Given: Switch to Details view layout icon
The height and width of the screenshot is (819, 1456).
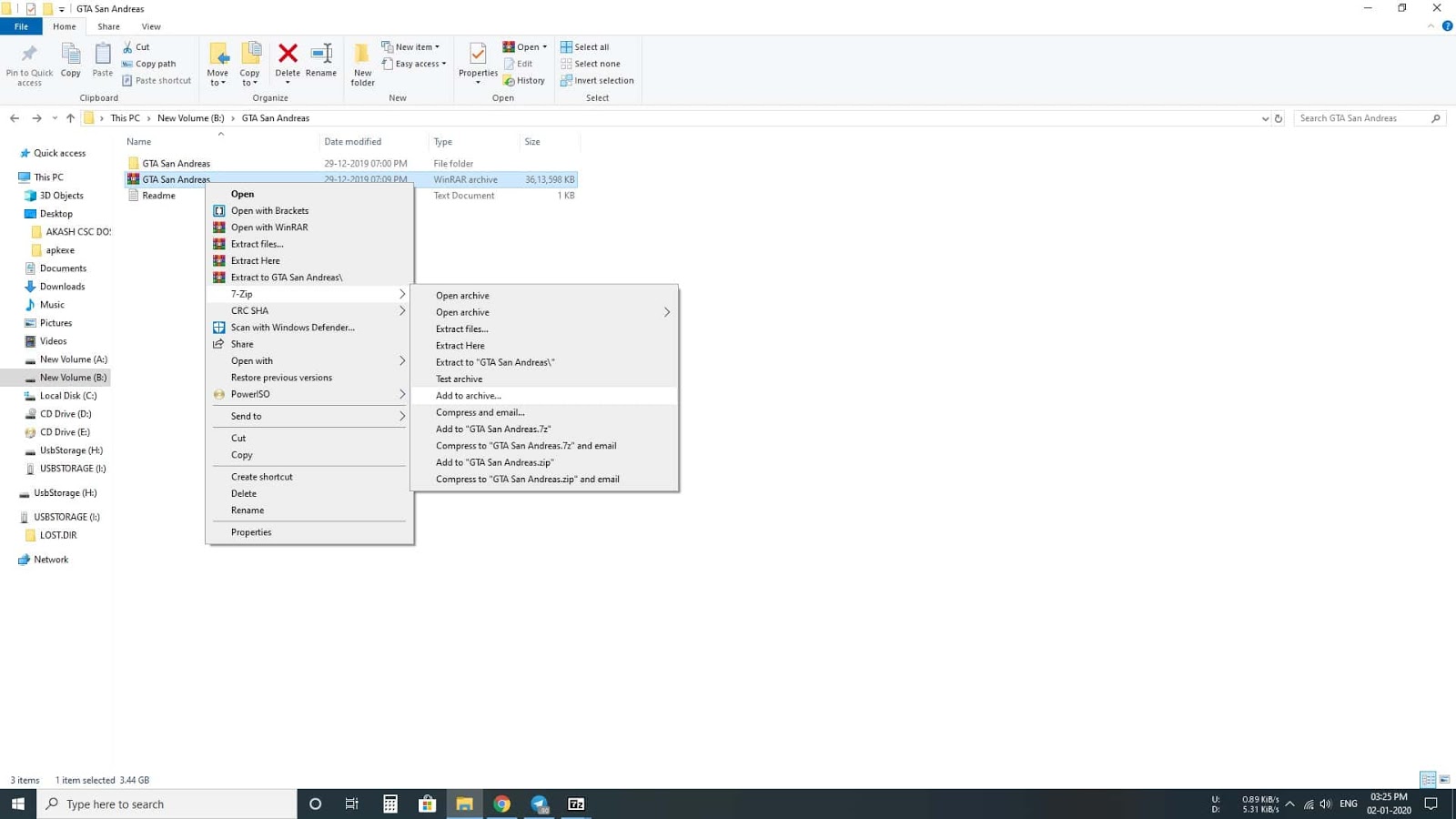Looking at the screenshot, I should (x=1428, y=780).
